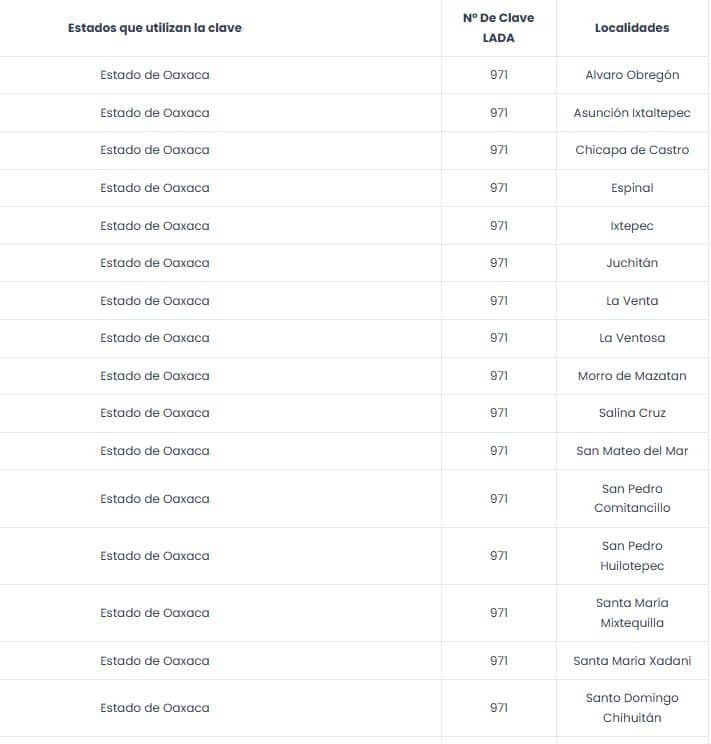This screenshot has width=711, height=744.
Task: Select the Asunción Ixtaltepec cell
Action: [632, 113]
